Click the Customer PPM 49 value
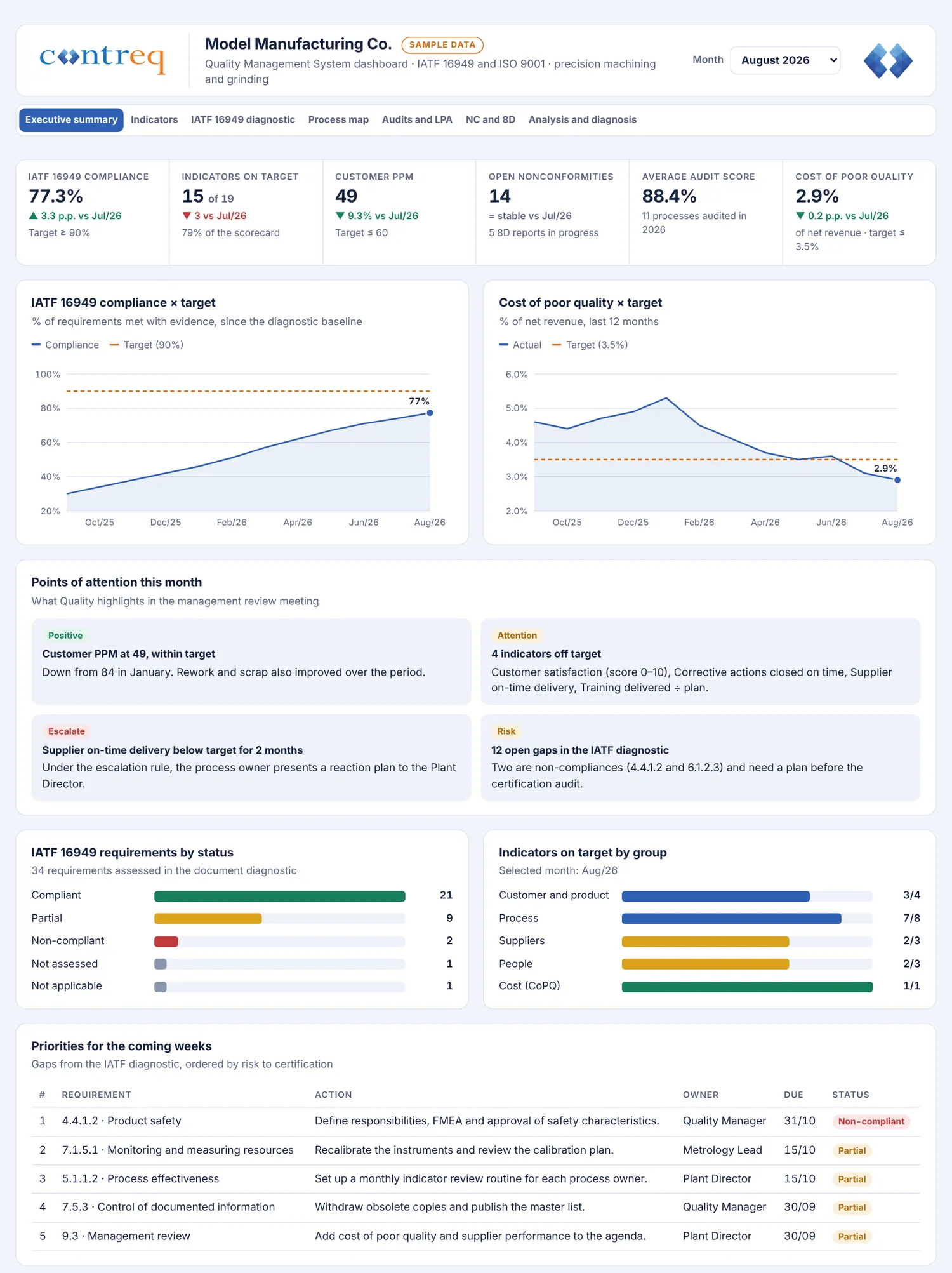 click(346, 196)
